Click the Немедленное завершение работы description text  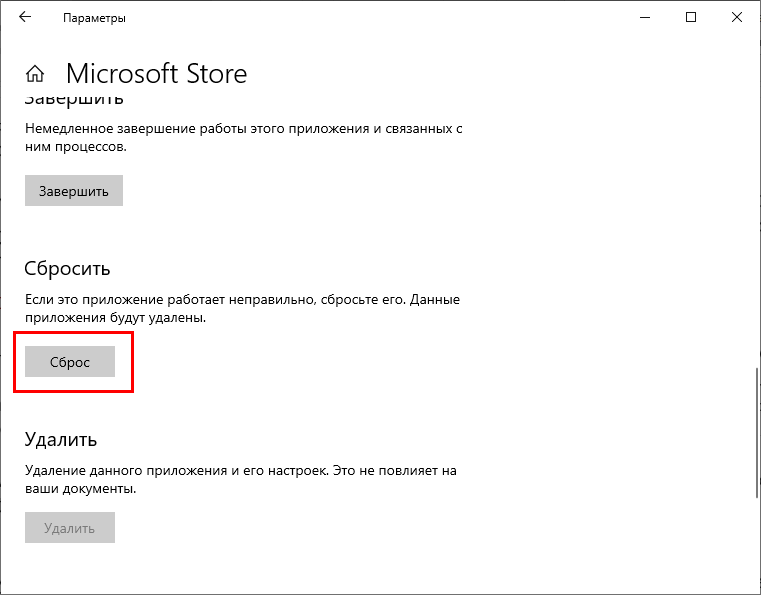244,137
